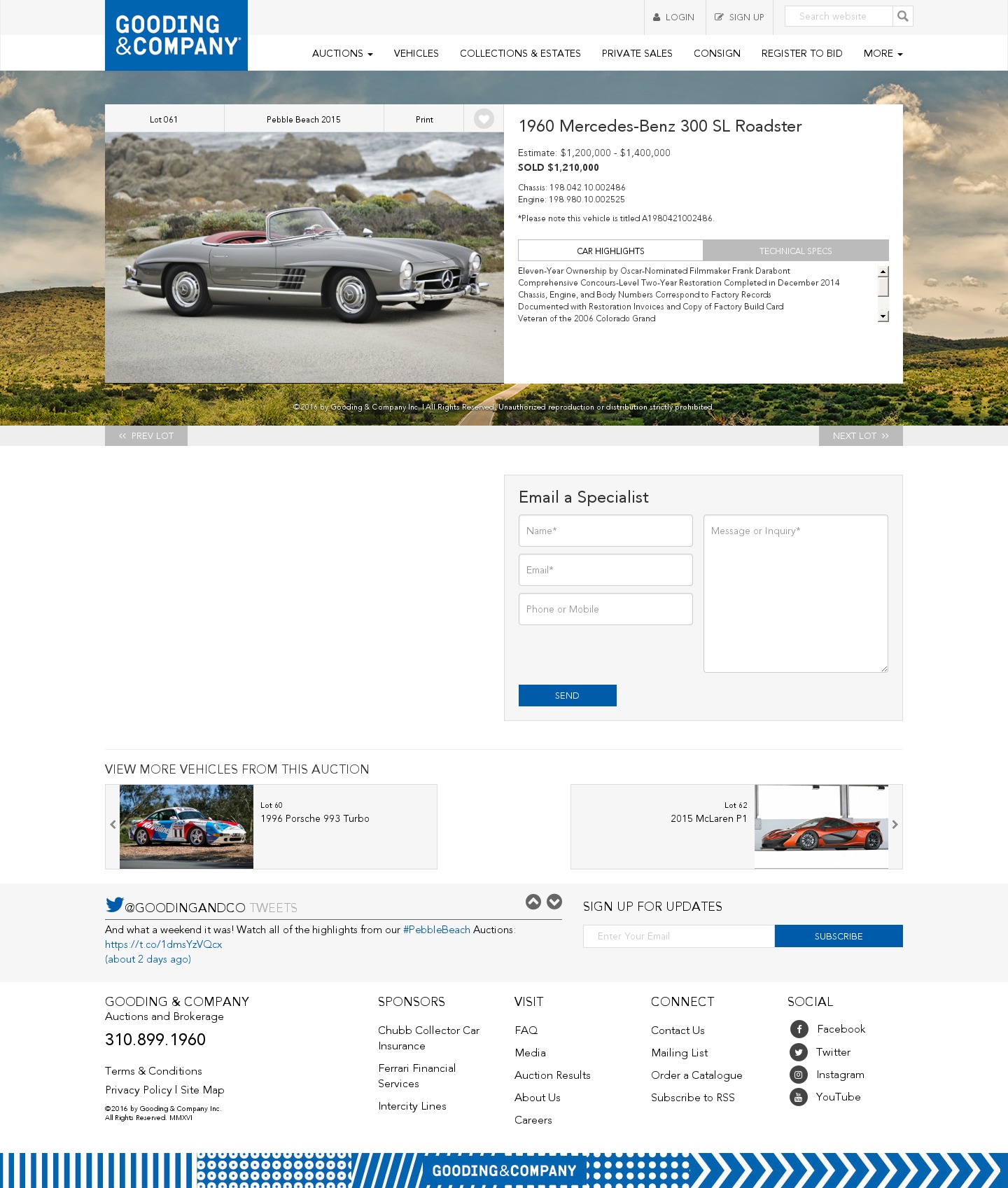Open 2015 McLaren P1 thumbnail
Viewport: 1008px width, 1188px height.
pyautogui.click(x=821, y=827)
